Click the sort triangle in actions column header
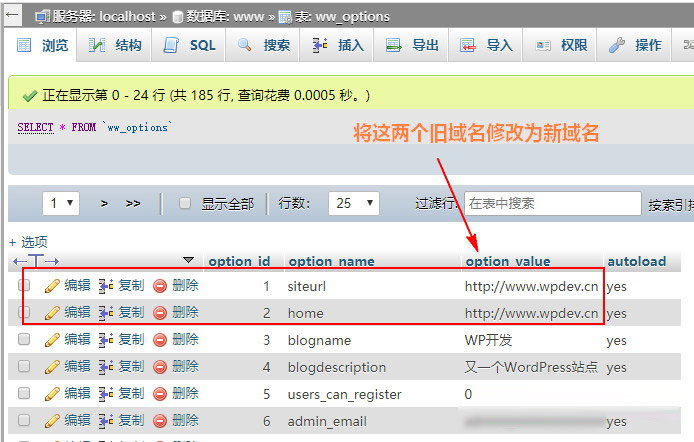The width and height of the screenshot is (694, 442). coord(189,260)
